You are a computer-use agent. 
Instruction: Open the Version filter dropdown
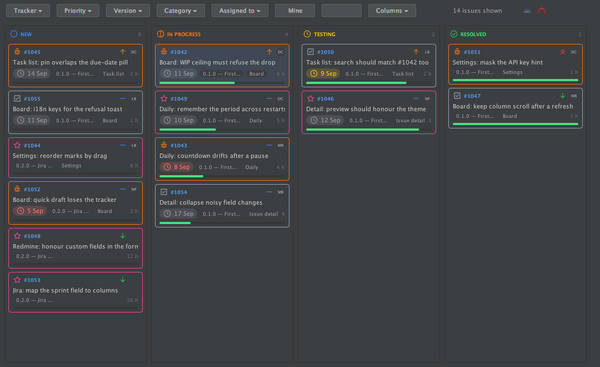128,11
